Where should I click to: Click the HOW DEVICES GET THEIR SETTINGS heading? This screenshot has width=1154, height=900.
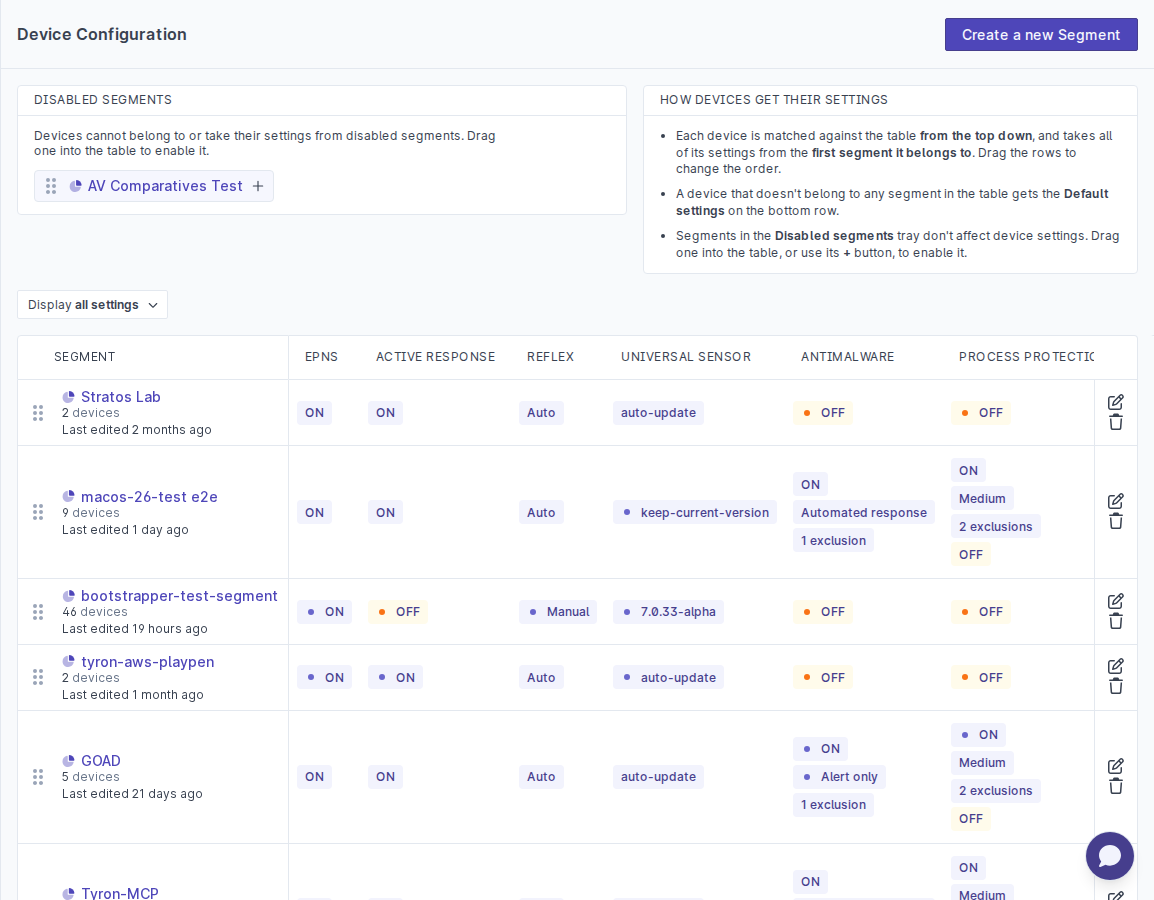[x=774, y=100]
